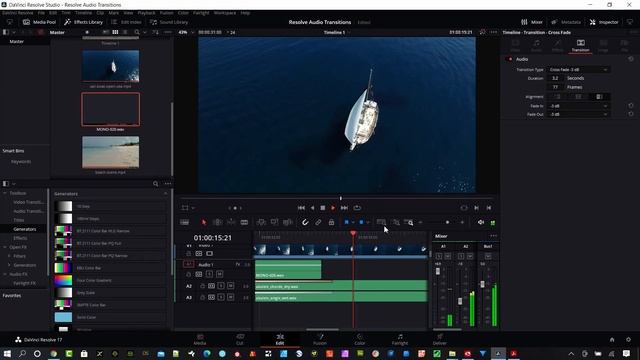Toggle the Position Lock padlock icon

tap(331, 222)
